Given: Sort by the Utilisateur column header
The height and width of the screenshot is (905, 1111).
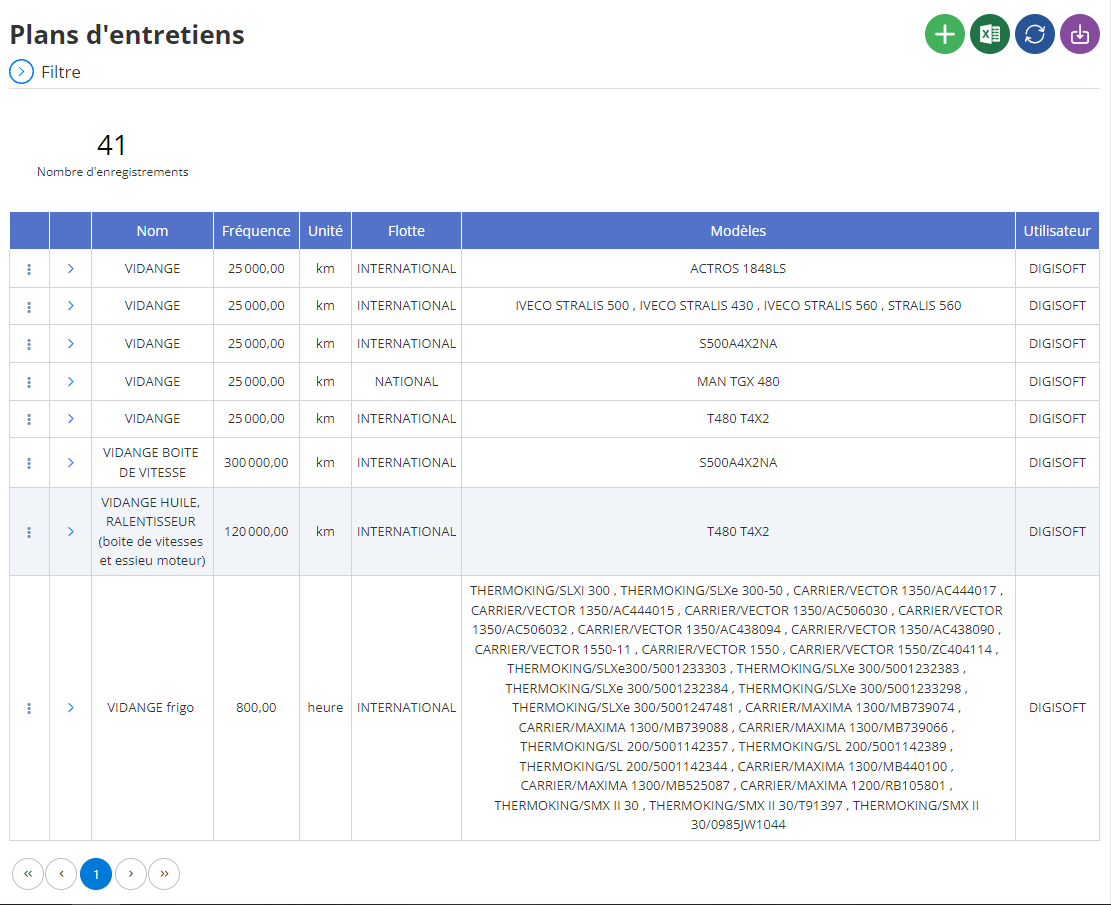Looking at the screenshot, I should point(1056,231).
